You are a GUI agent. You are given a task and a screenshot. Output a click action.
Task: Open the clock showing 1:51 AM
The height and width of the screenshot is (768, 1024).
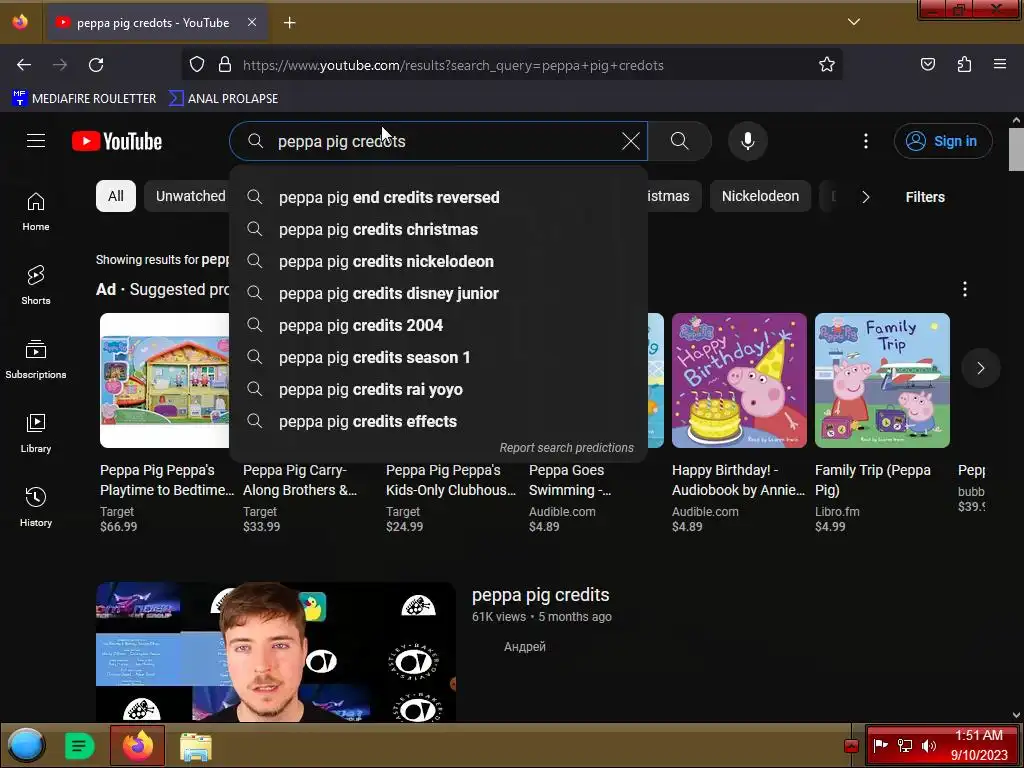tap(978, 745)
